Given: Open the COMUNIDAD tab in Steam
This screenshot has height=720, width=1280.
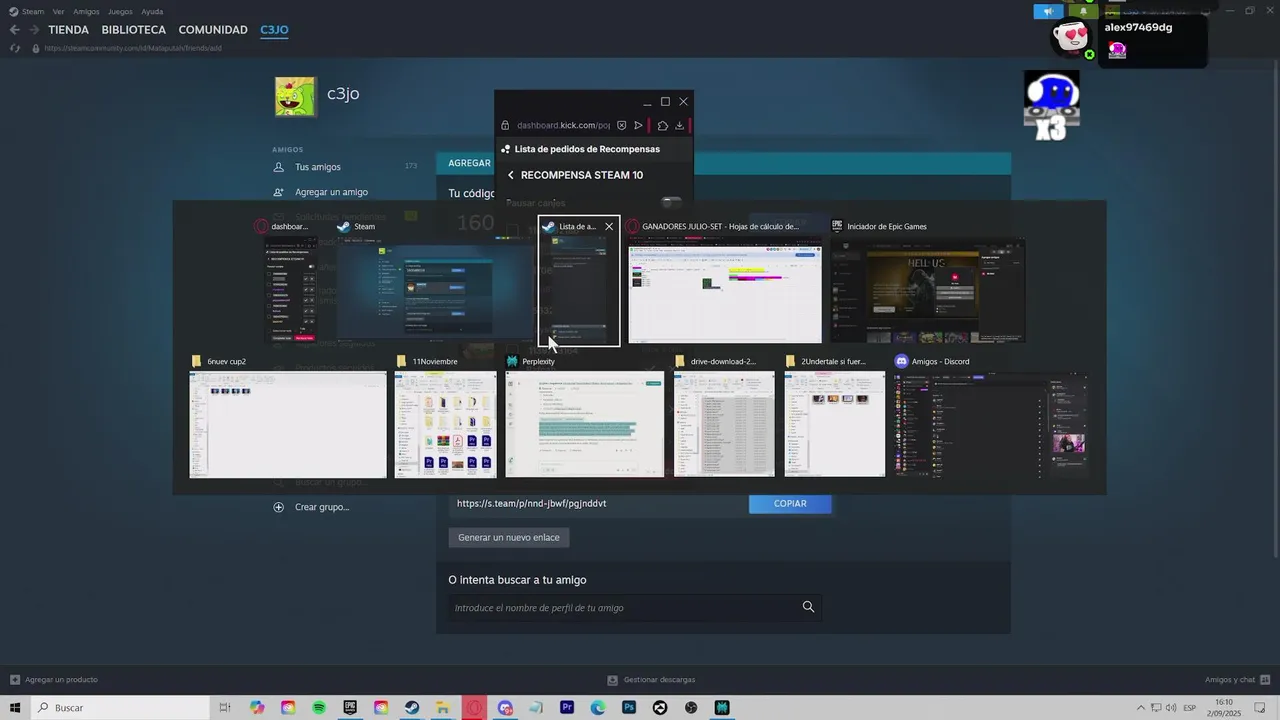Looking at the screenshot, I should 213,30.
